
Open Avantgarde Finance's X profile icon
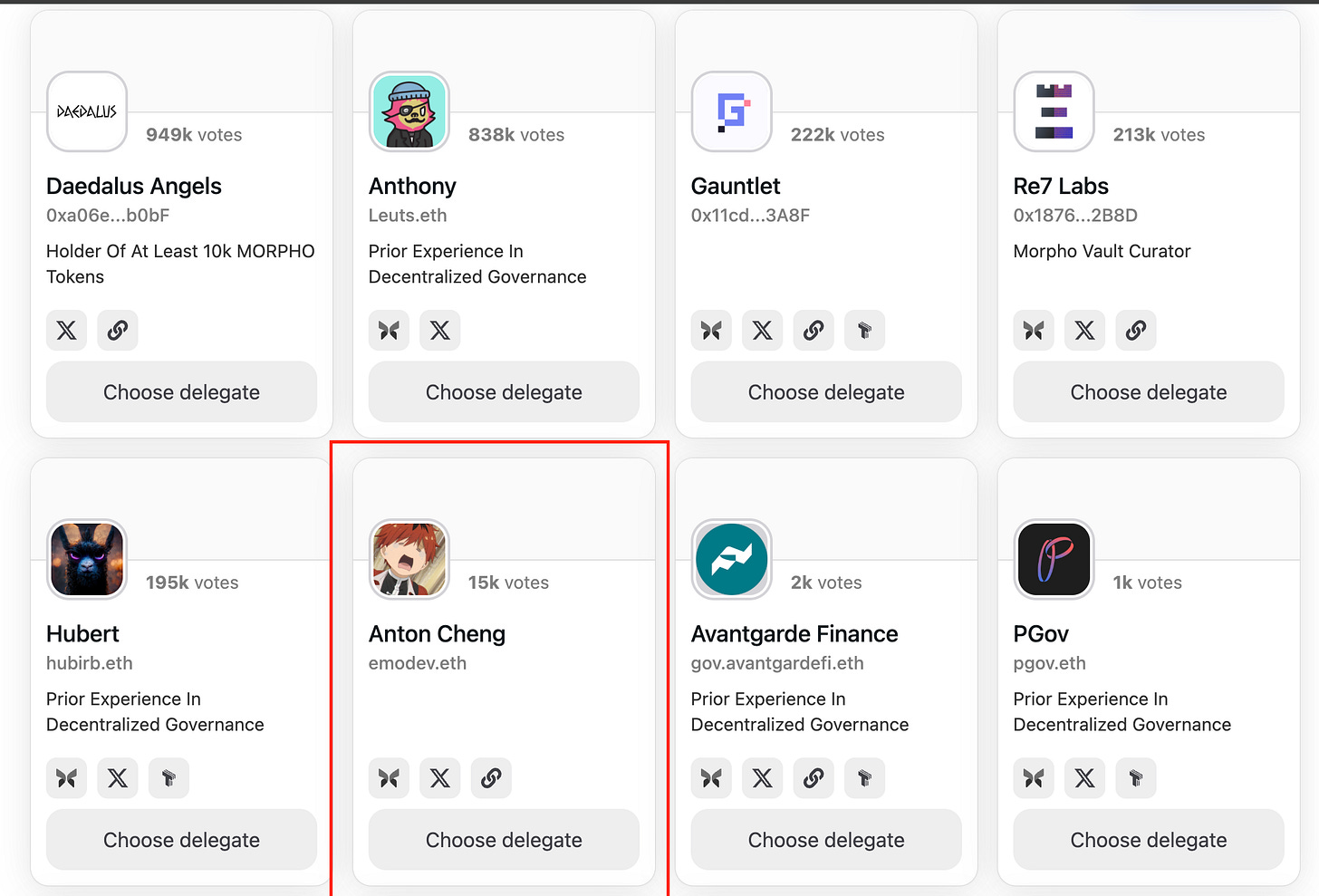(763, 778)
